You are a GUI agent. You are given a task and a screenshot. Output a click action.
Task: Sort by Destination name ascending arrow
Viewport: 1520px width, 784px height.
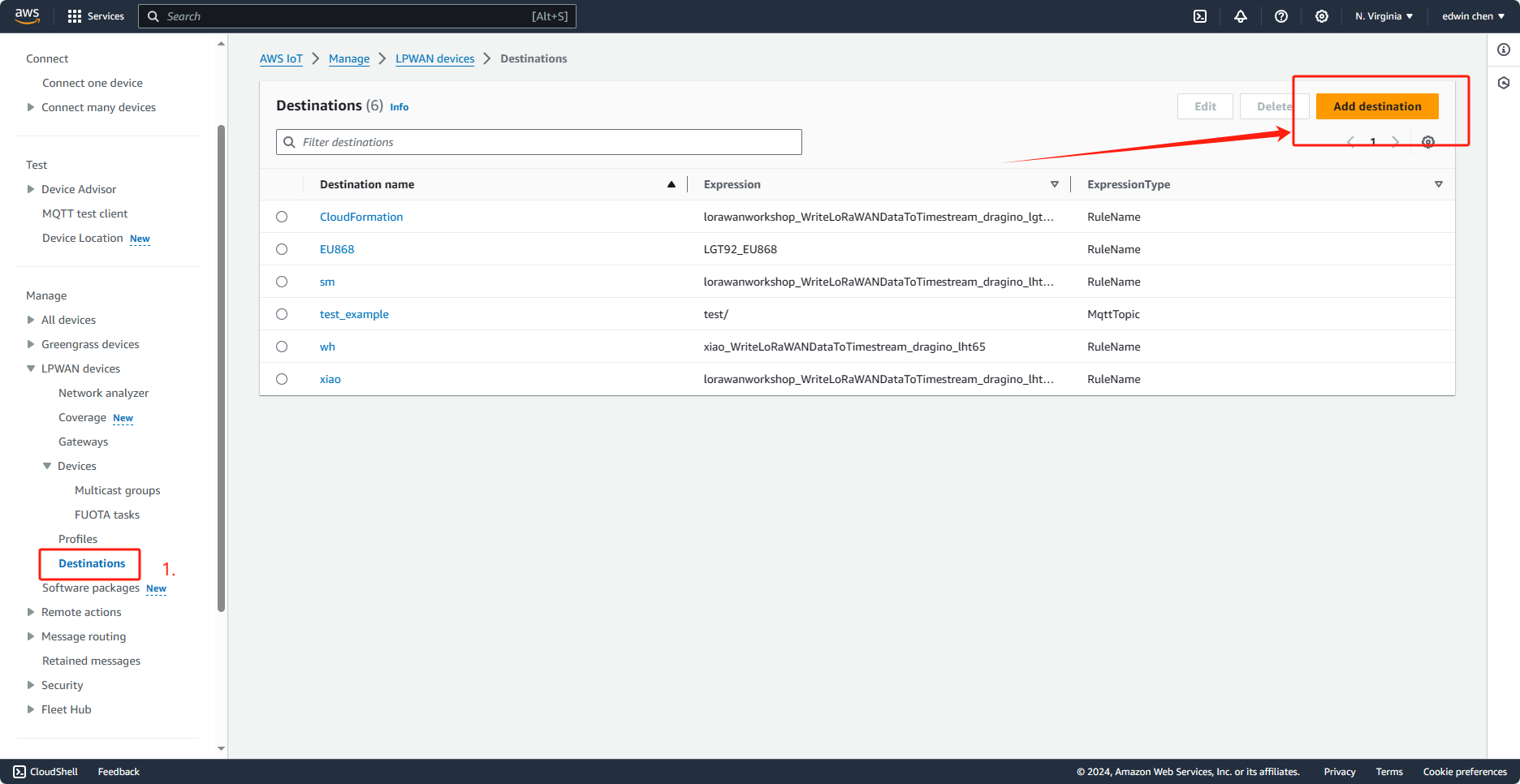point(671,184)
